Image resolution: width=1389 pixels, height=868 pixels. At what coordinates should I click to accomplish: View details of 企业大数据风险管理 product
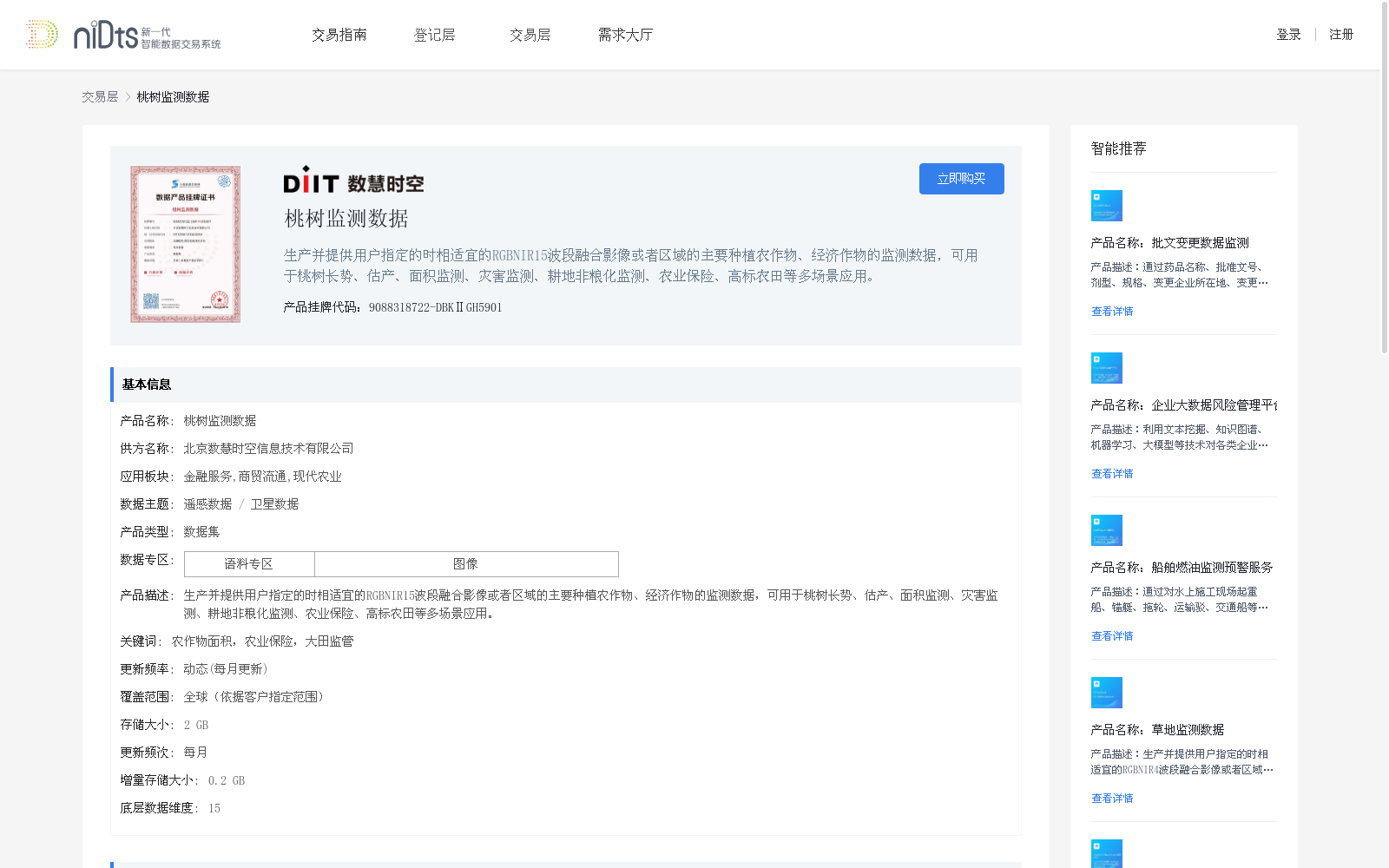point(1112,474)
